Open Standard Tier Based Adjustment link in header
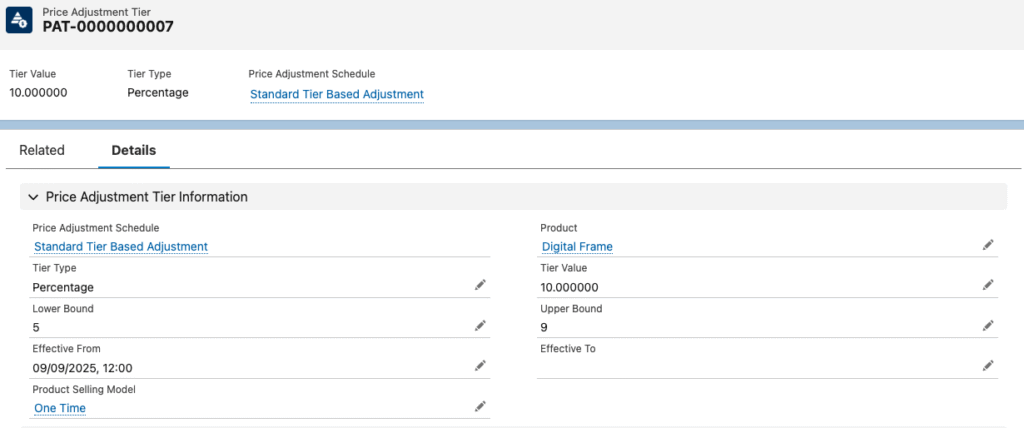The width and height of the screenshot is (1024, 428). click(337, 94)
